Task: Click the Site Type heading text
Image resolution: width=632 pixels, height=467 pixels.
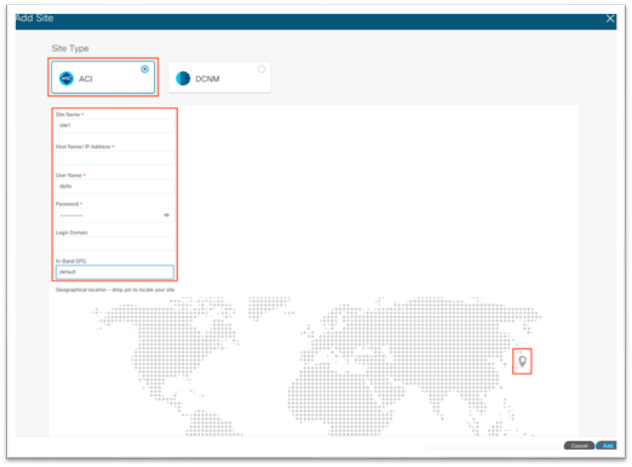Action: pos(70,48)
